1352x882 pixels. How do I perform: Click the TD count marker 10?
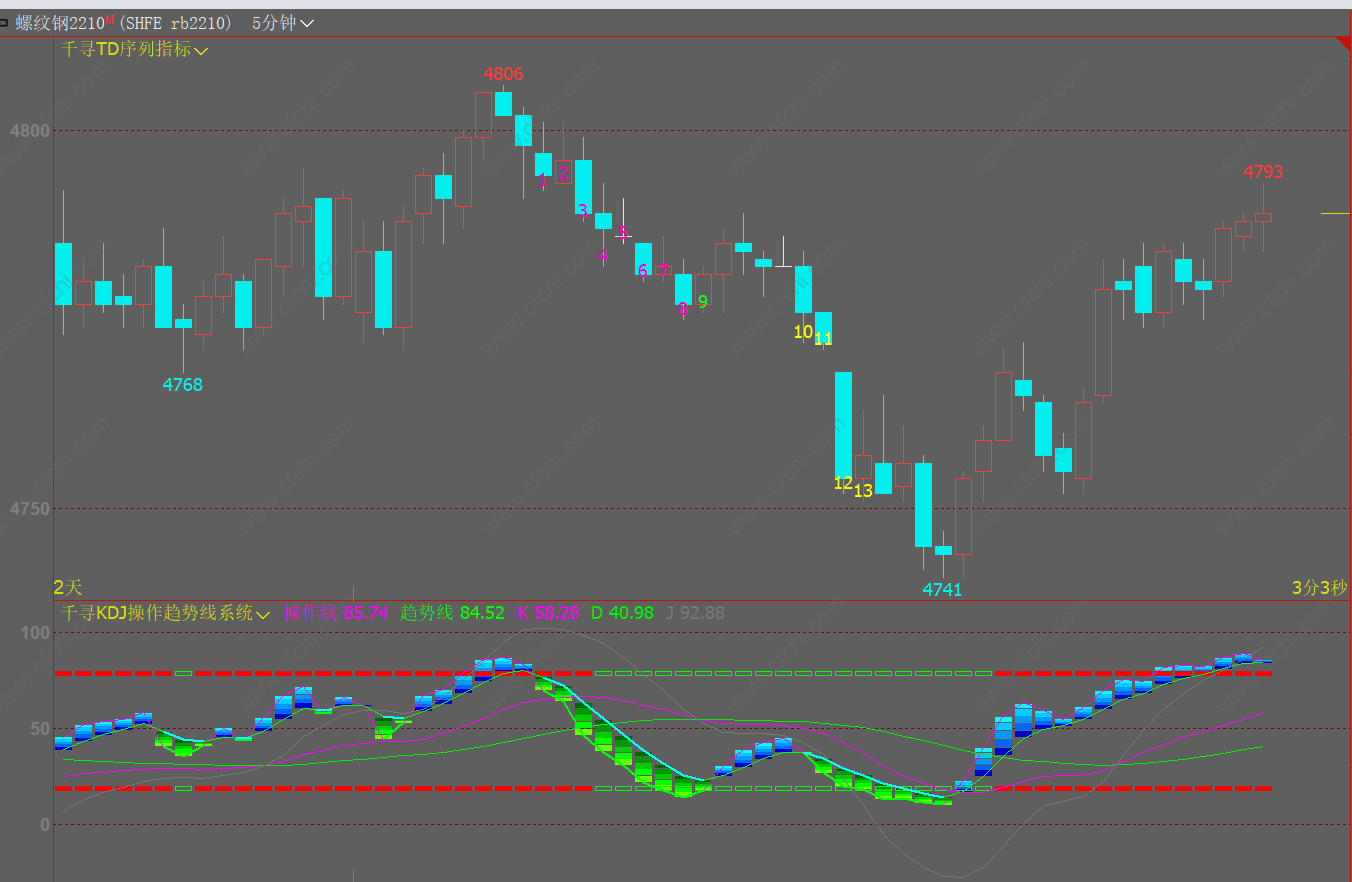point(803,332)
